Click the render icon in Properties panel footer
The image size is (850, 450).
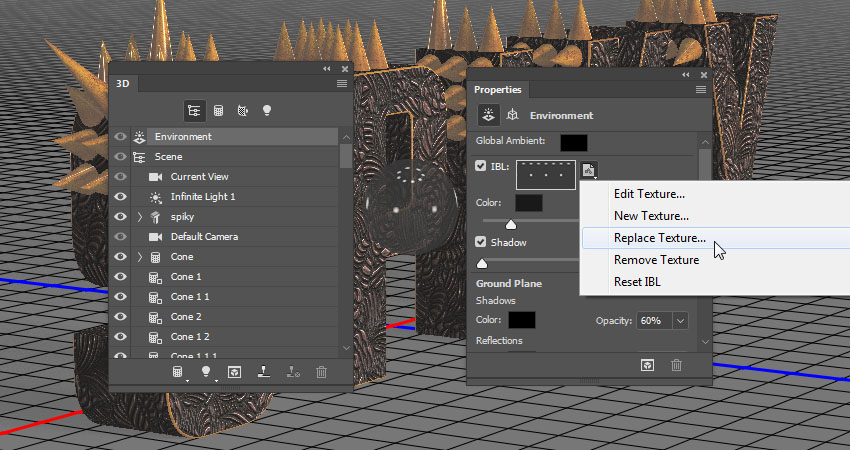point(647,365)
